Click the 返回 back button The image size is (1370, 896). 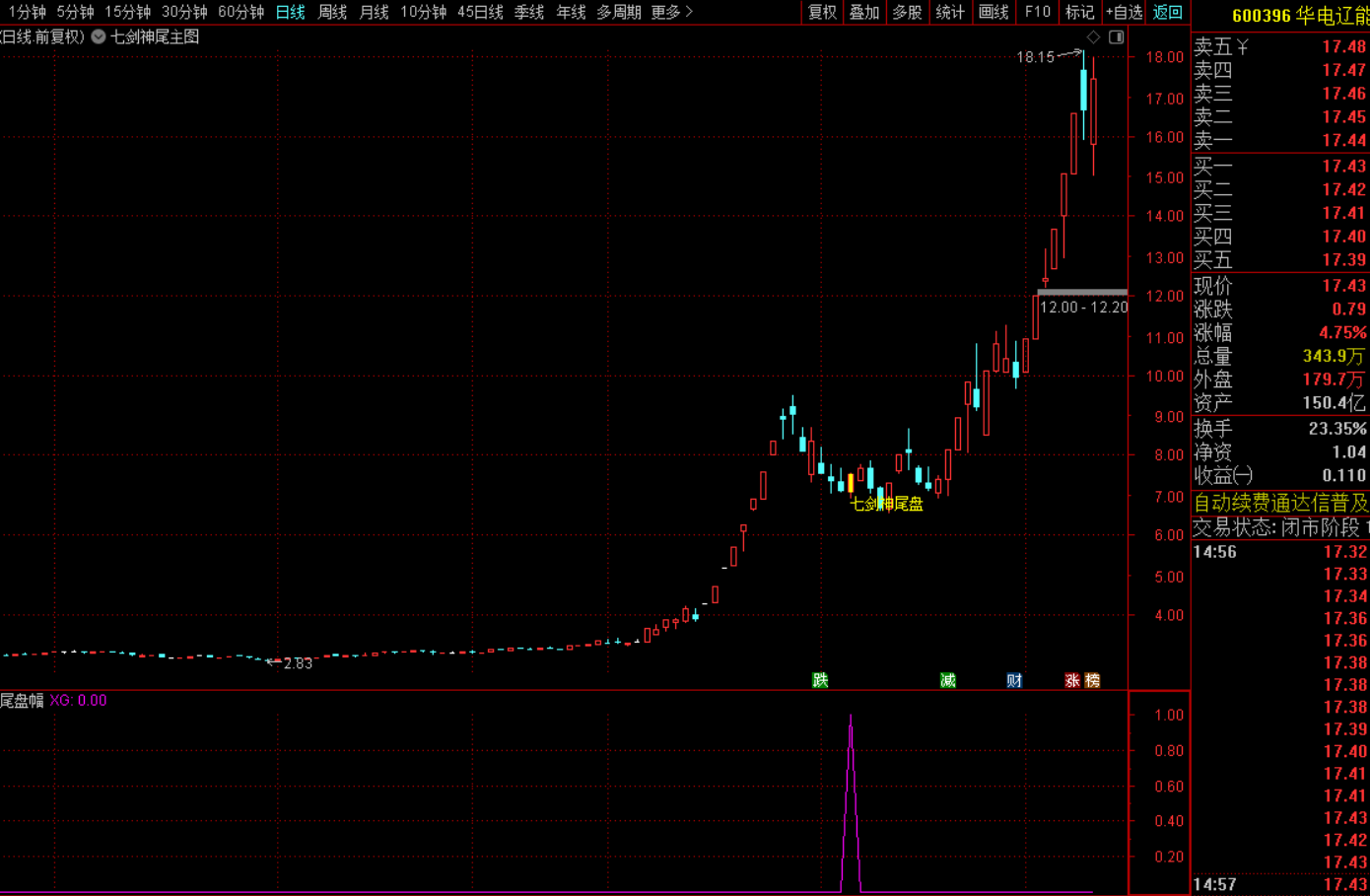coord(1167,12)
